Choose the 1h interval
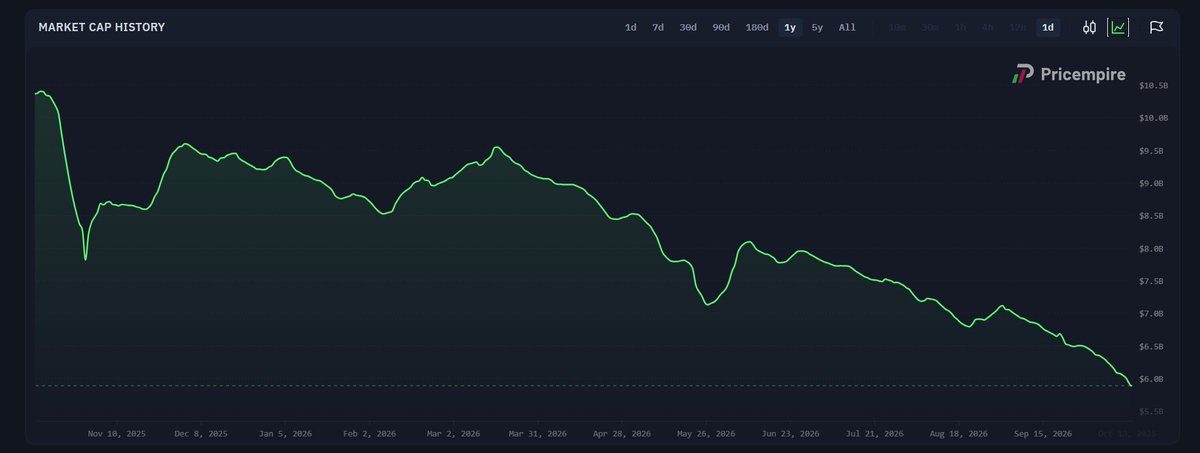The height and width of the screenshot is (453, 1200). click(x=960, y=27)
